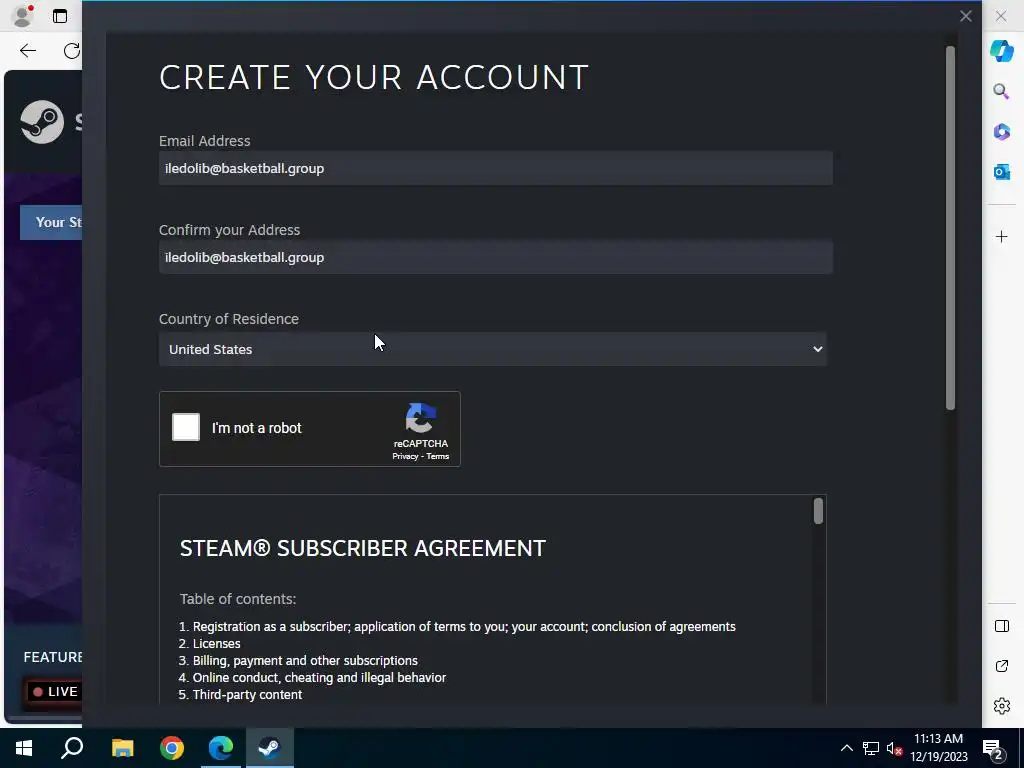Click the muted volume tray icon
The width and height of the screenshot is (1024, 768).
tap(894, 748)
